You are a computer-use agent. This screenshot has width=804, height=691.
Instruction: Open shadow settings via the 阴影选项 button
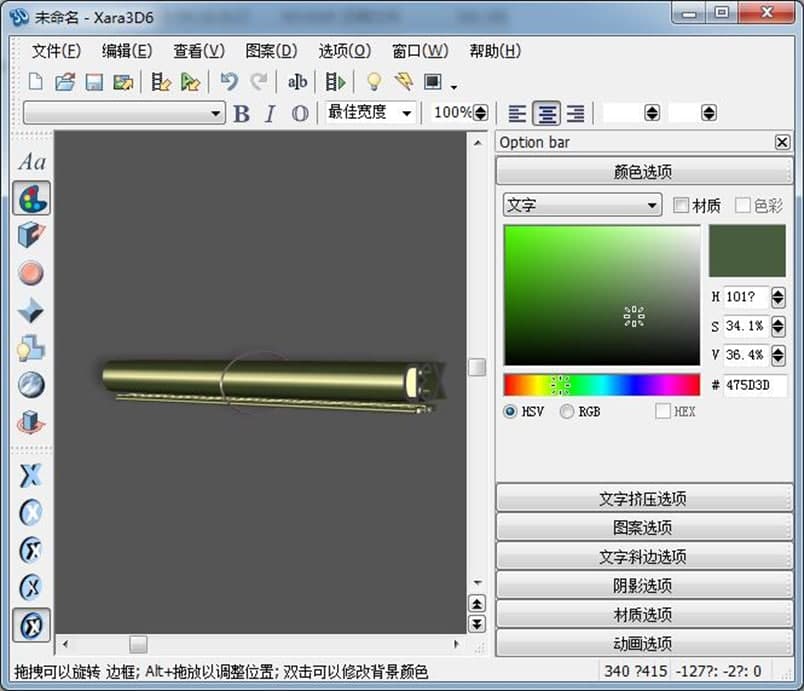pyautogui.click(x=644, y=585)
